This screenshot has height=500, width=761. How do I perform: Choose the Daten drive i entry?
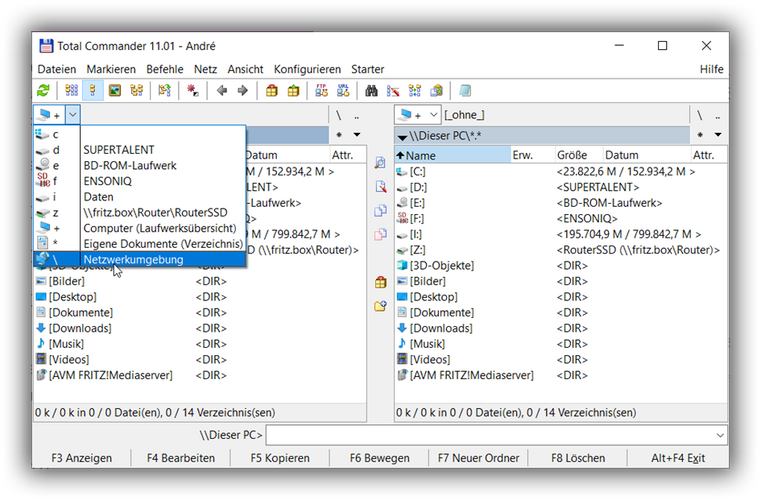[x=140, y=197]
